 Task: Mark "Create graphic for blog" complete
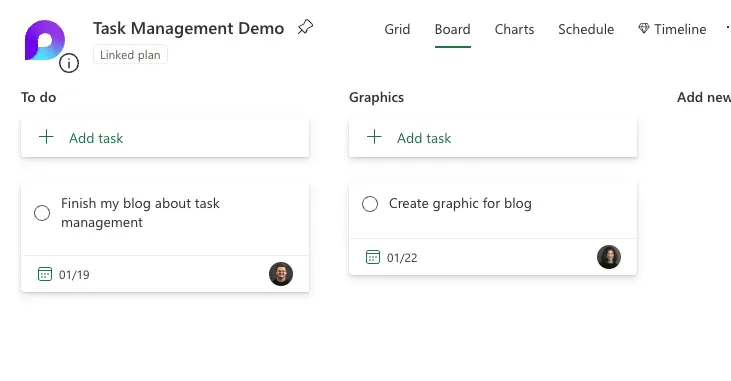coord(370,204)
